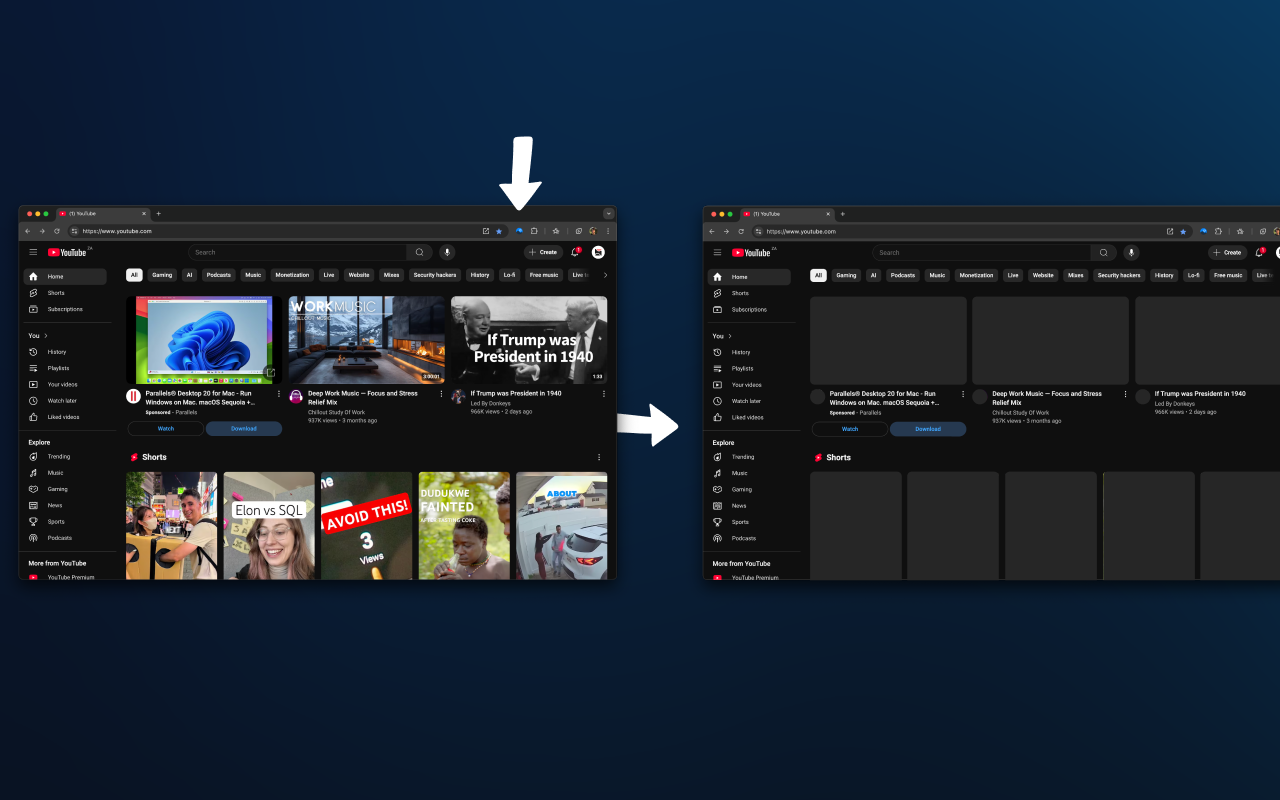
Task: Open the notifications bell in left window
Action: 575,252
